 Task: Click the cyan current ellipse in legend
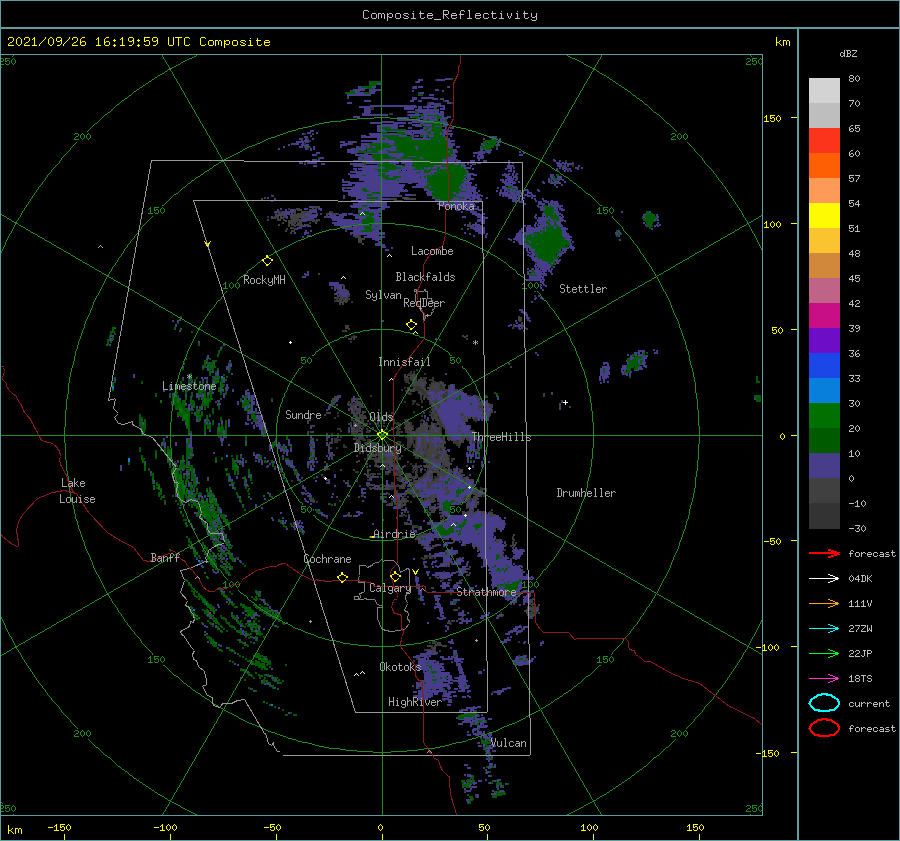[824, 703]
